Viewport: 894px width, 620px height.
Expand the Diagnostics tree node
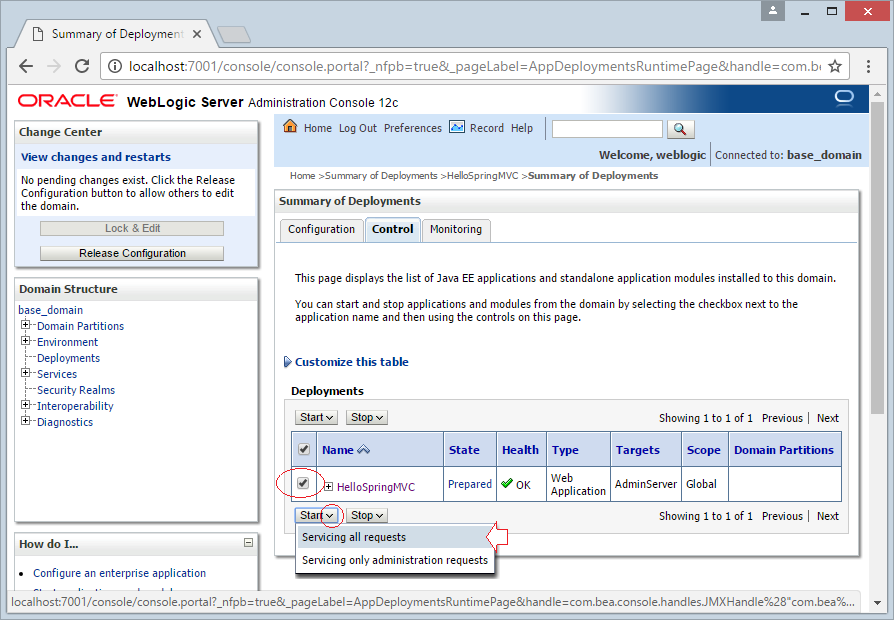[x=25, y=420]
